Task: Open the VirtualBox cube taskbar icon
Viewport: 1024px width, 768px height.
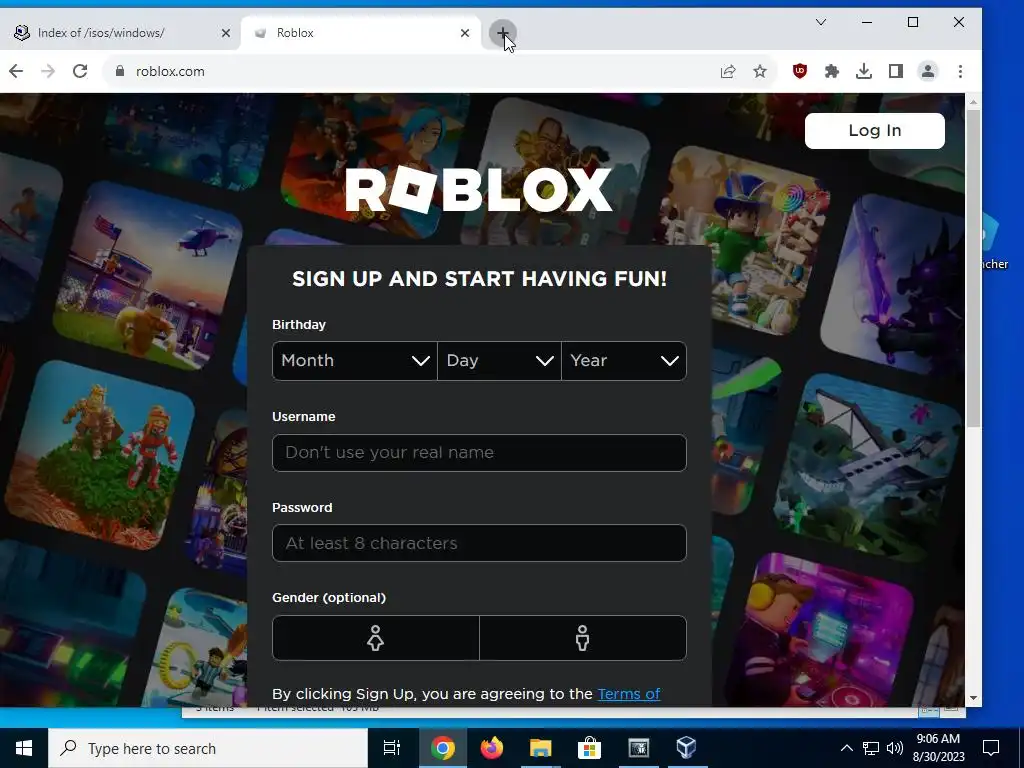Action: 686,748
